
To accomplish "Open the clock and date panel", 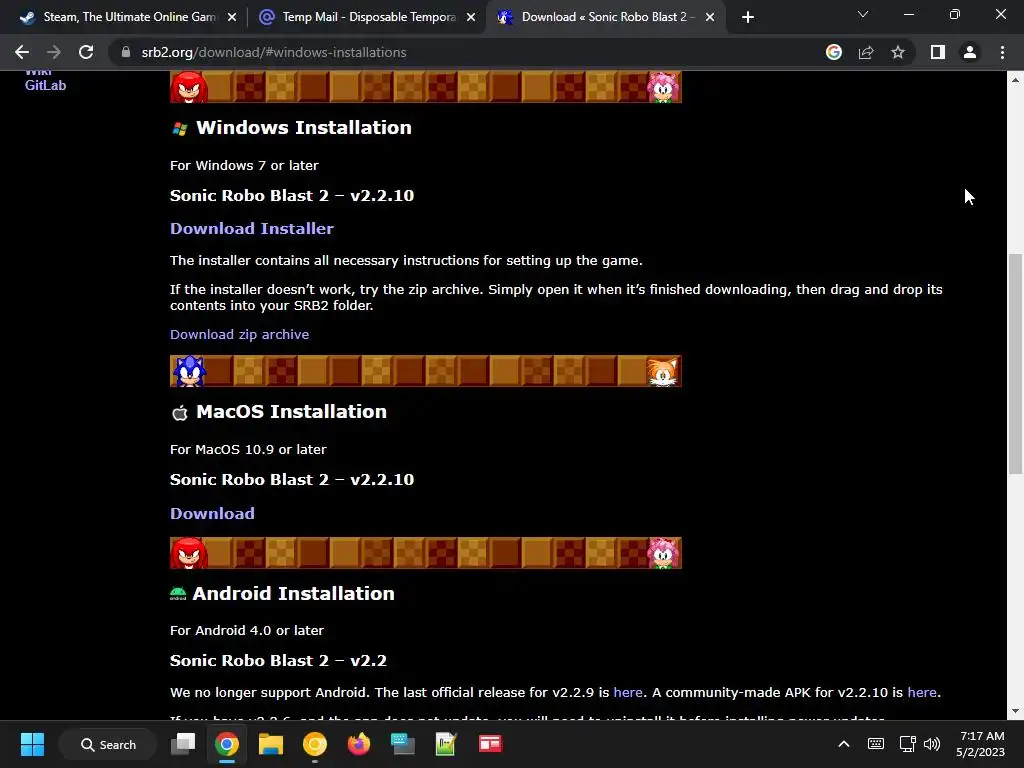I will 980,744.
